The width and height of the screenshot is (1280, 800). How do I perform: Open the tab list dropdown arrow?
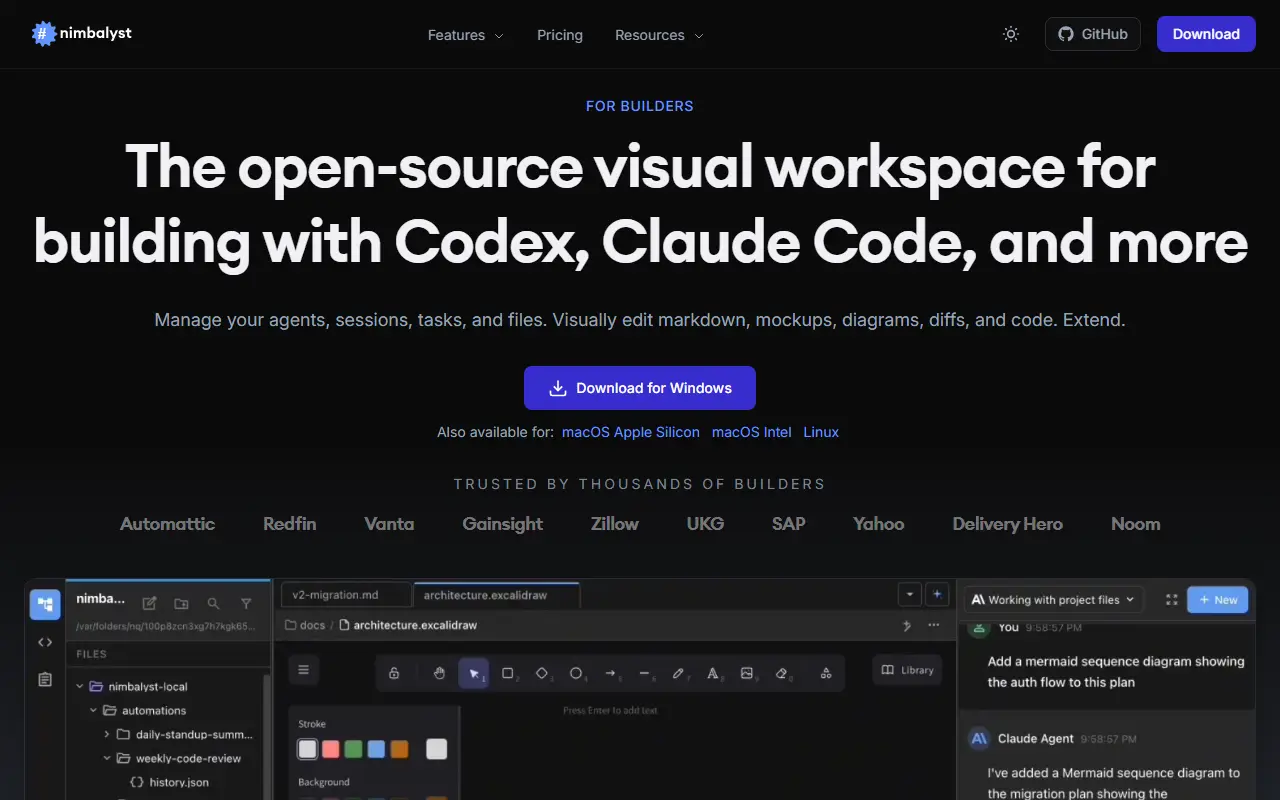tap(909, 594)
